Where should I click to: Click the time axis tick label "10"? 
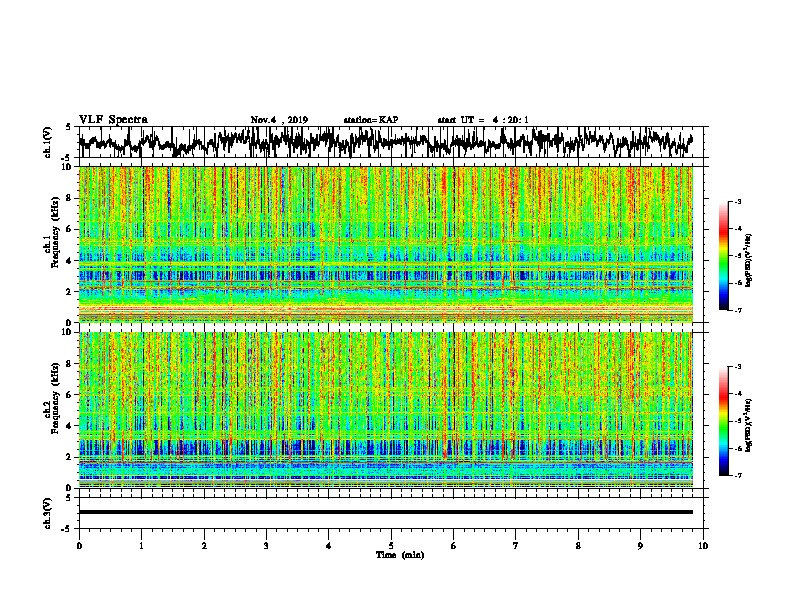(703, 546)
